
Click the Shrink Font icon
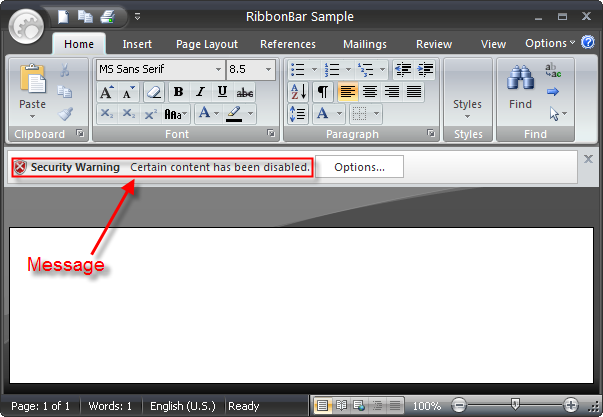pos(128,92)
